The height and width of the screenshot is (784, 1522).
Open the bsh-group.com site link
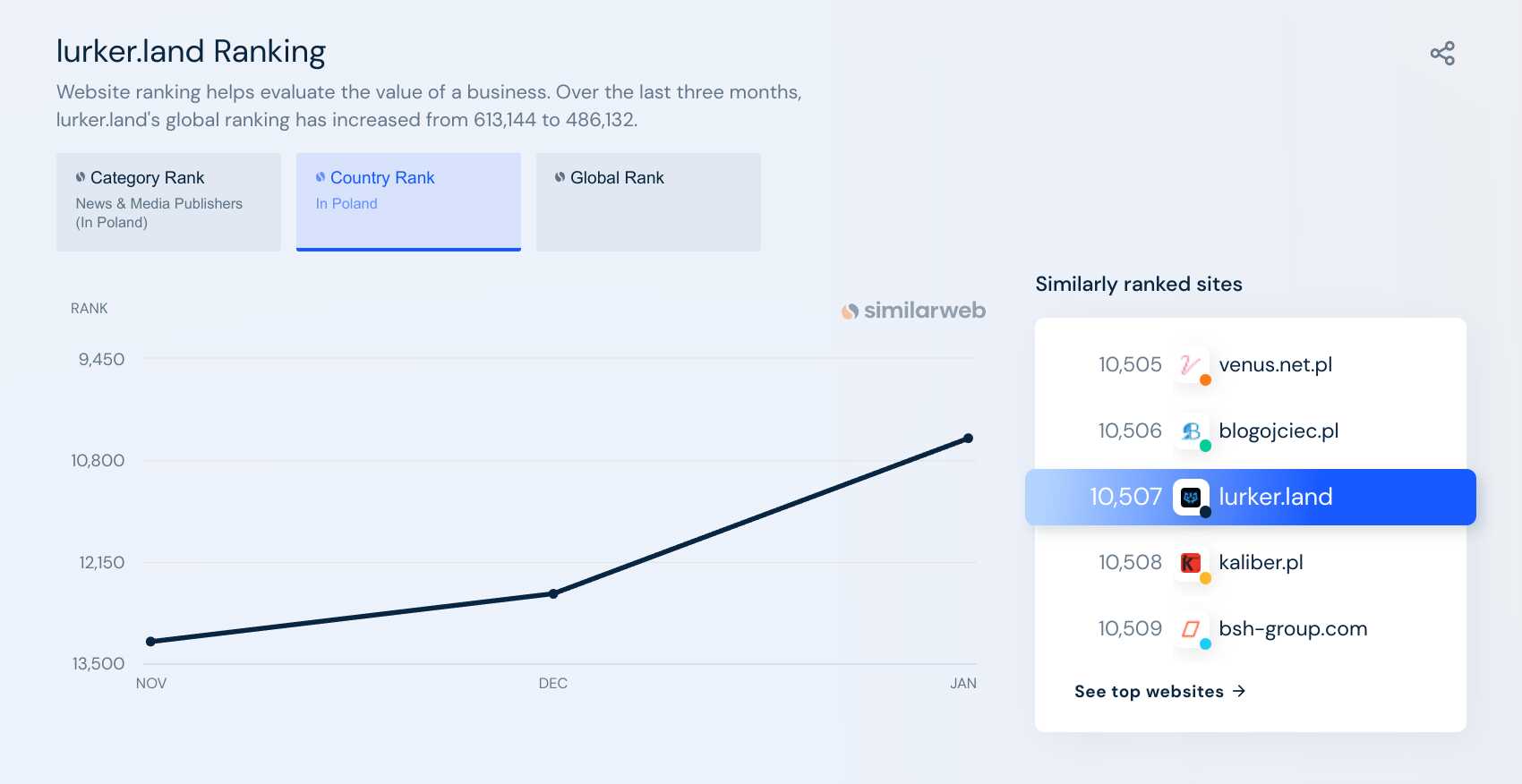[x=1293, y=629]
